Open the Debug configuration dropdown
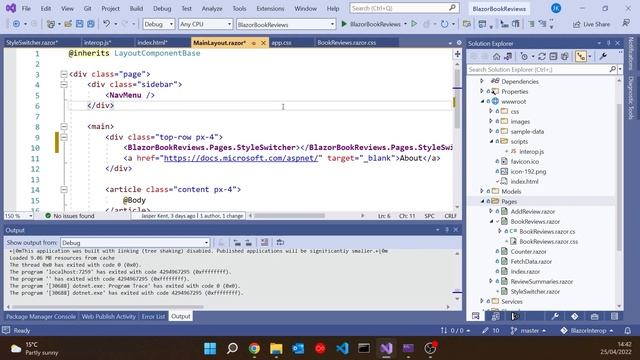Viewport: 640px width, 360px height. (159, 24)
